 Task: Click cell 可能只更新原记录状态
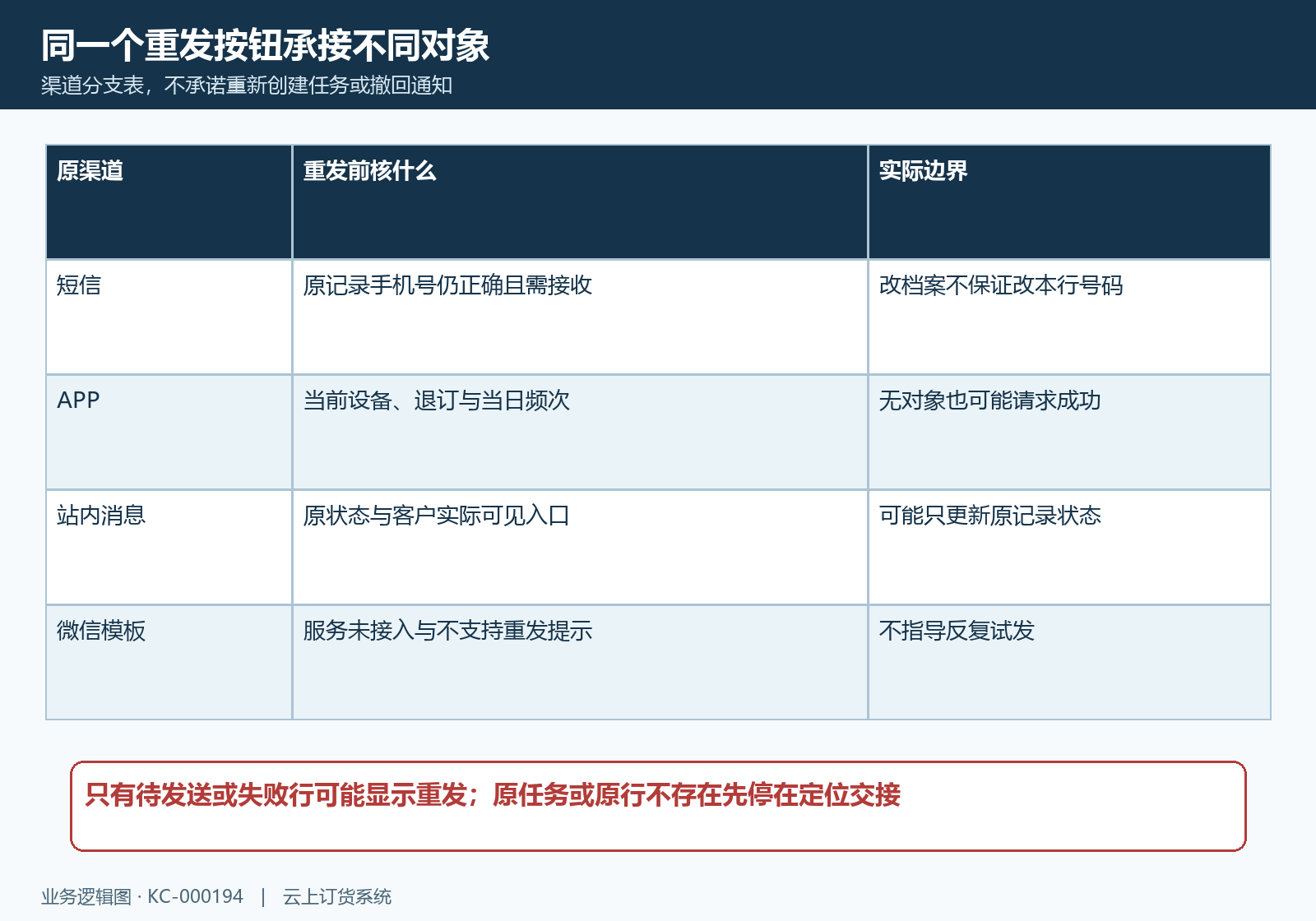[1069, 548]
